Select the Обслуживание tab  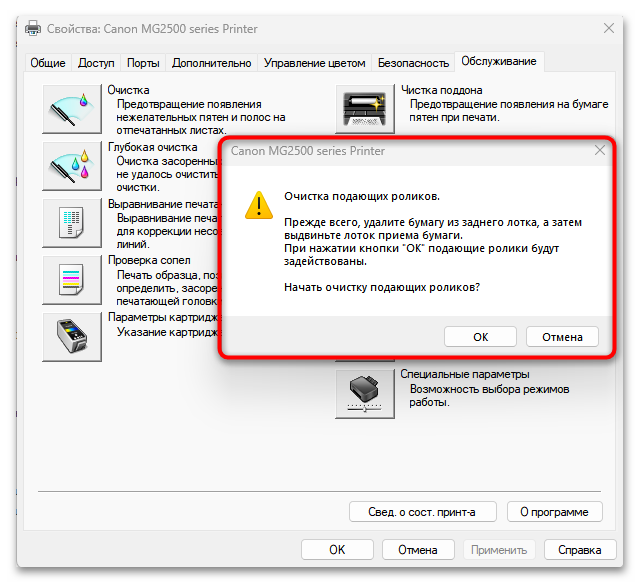[x=499, y=61]
